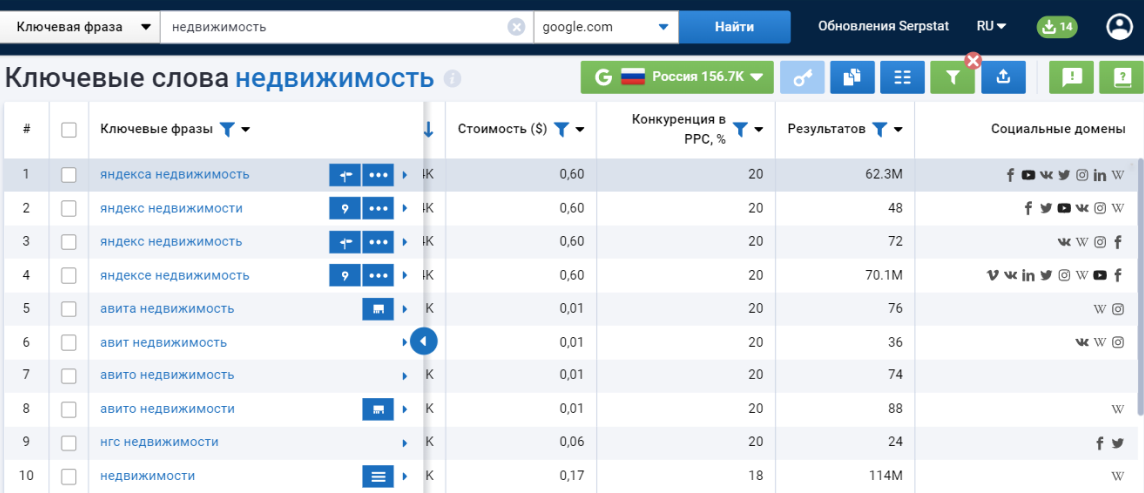The width and height of the screenshot is (1144, 493).
Task: Select the row 3 яндекс недвижимость checkbox
Action: pos(69,242)
